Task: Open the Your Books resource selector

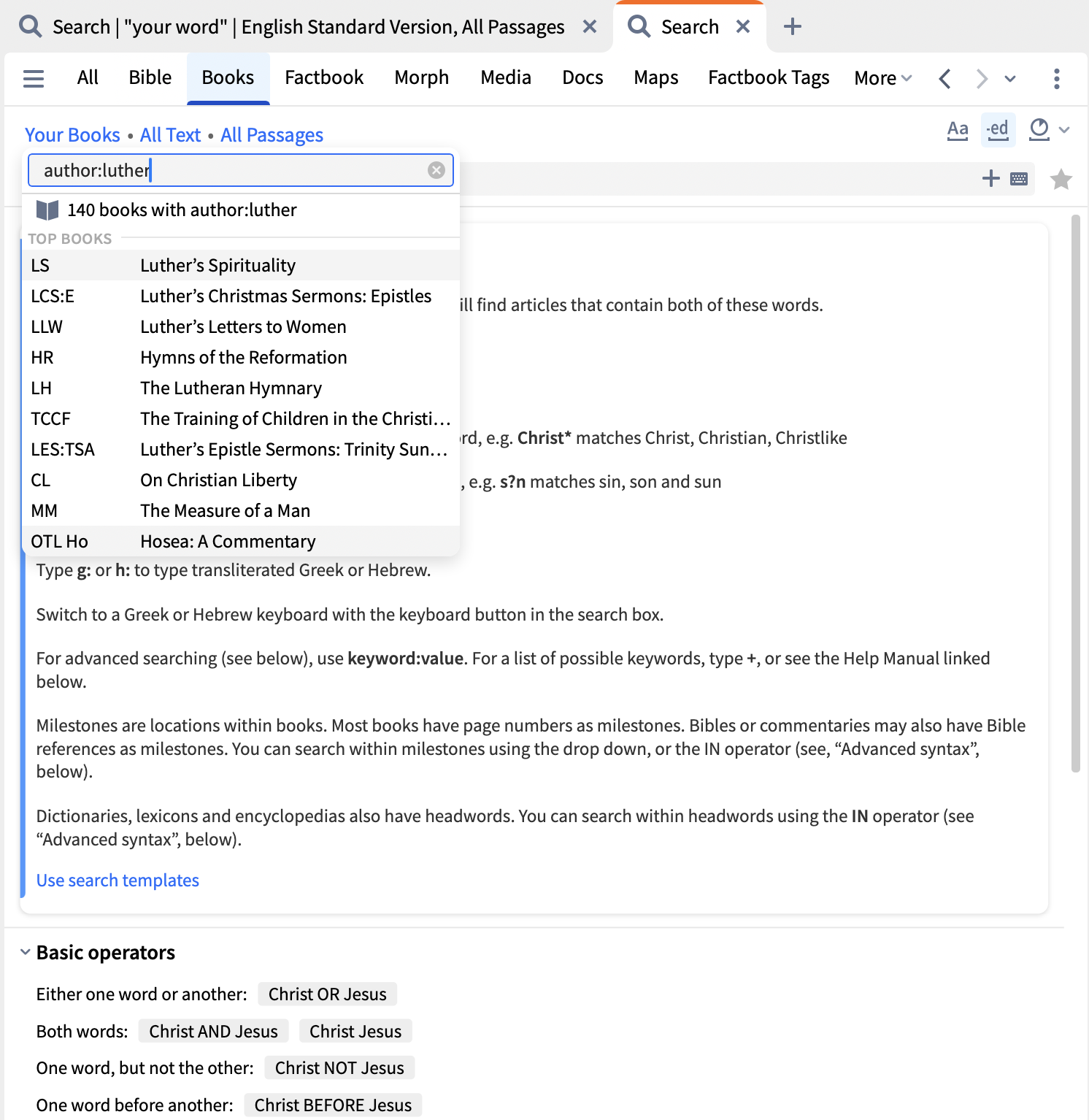Action: [72, 135]
